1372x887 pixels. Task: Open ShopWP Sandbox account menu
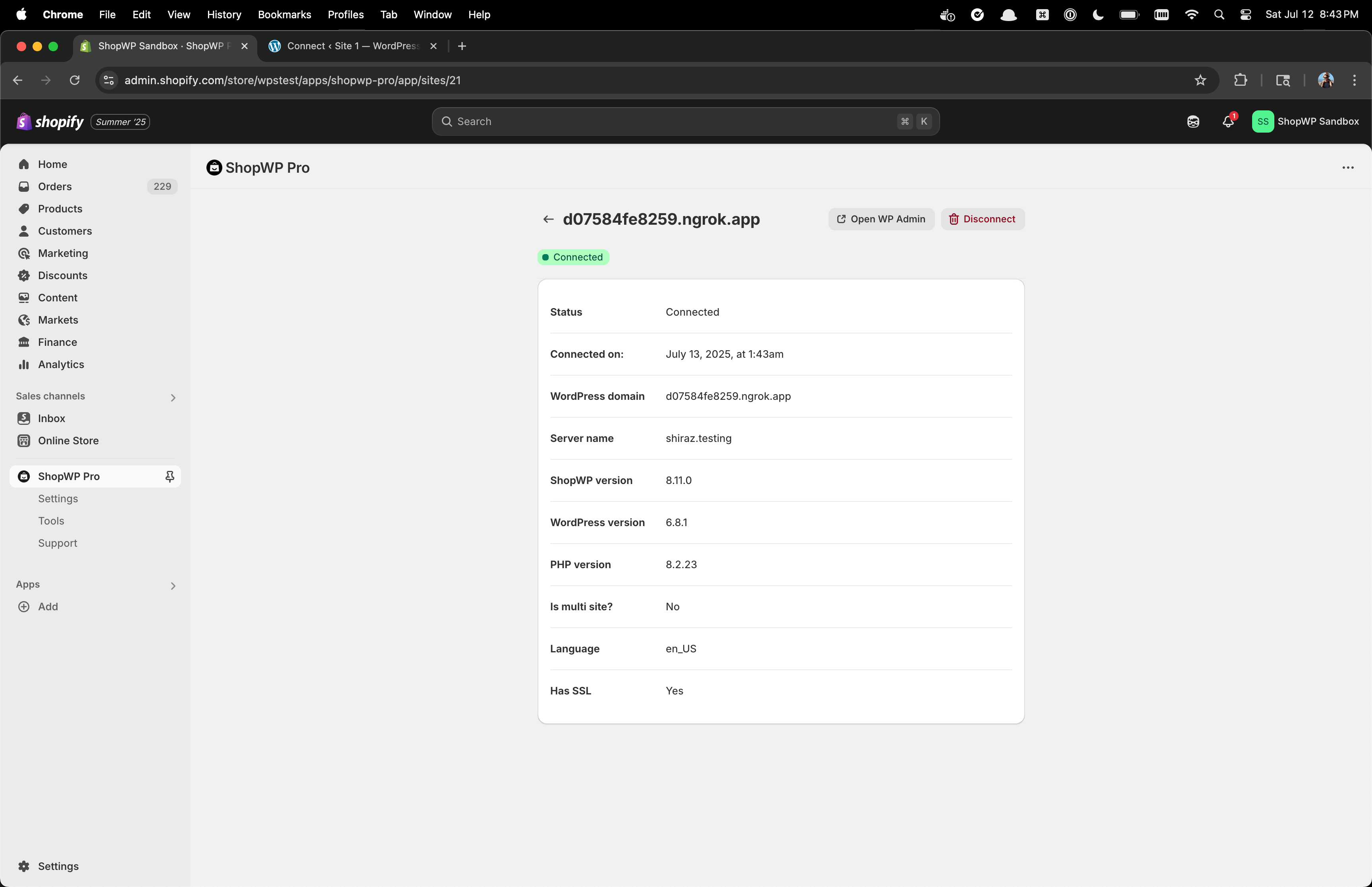coord(1305,121)
